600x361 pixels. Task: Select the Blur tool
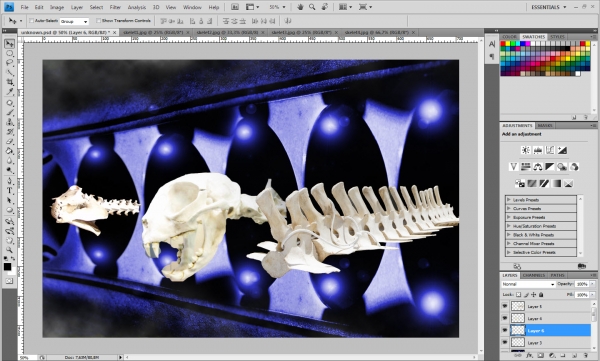click(10, 161)
